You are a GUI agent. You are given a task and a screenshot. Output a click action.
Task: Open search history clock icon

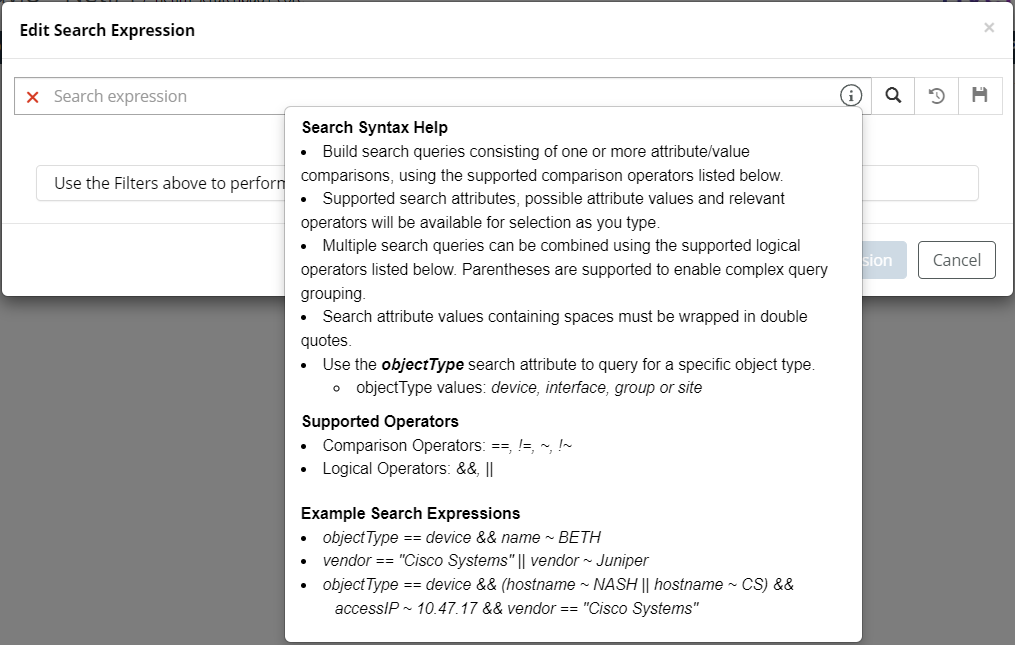pos(937,96)
